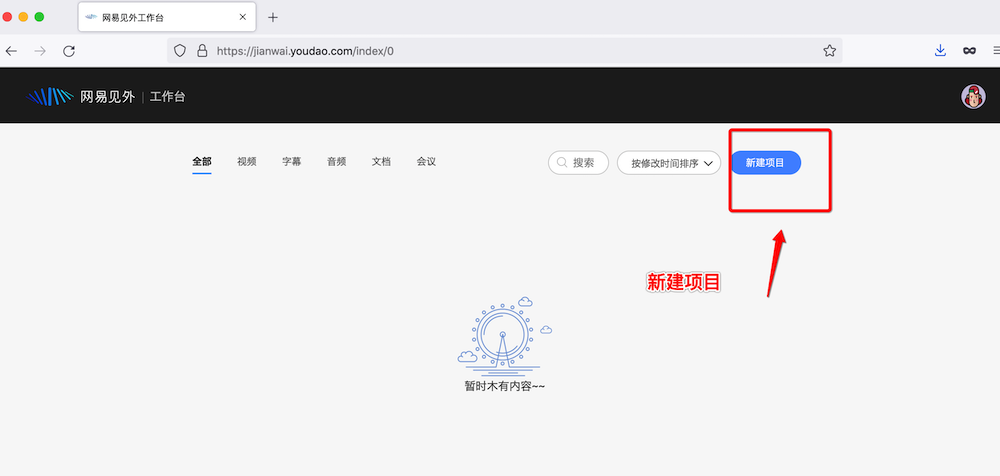Reload the current page
The width and height of the screenshot is (1000, 476).
coord(69,50)
